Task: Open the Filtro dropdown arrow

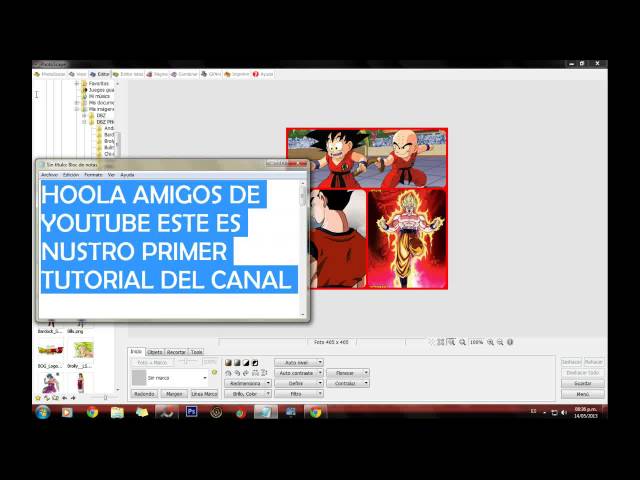Action: click(x=320, y=394)
